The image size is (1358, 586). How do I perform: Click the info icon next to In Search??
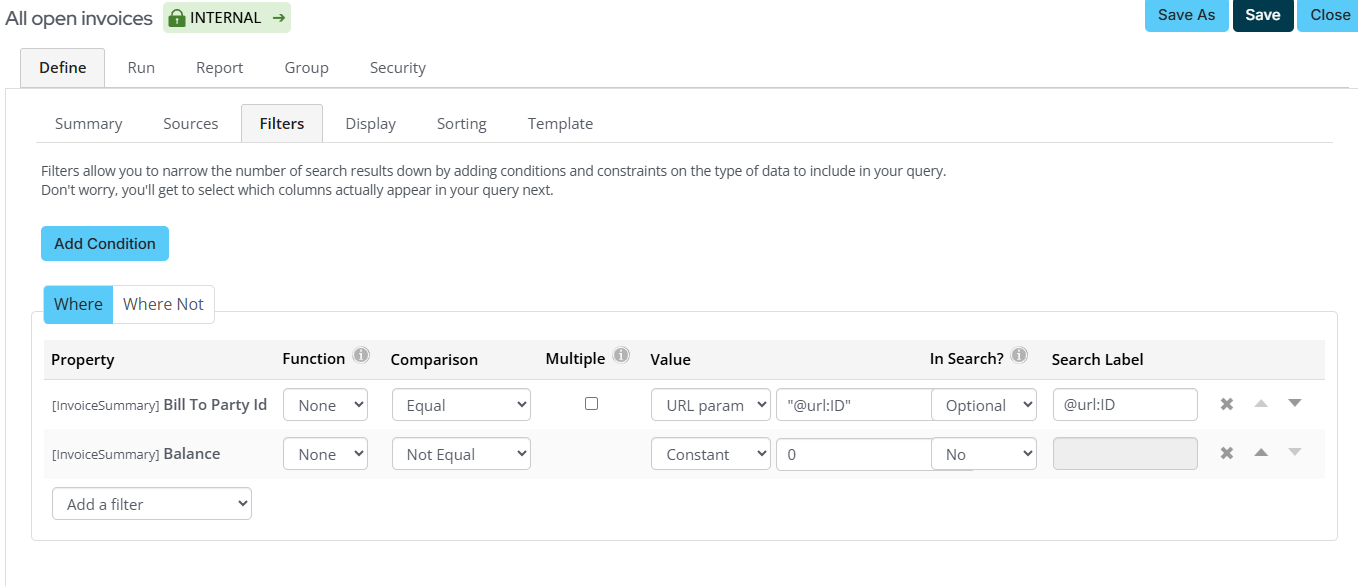click(x=1019, y=356)
